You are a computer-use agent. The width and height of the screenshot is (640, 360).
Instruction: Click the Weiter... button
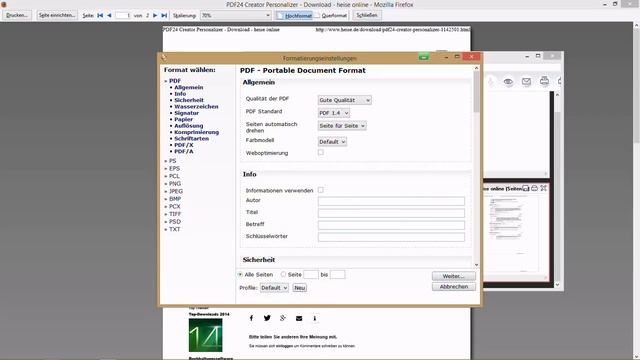pyautogui.click(x=454, y=276)
